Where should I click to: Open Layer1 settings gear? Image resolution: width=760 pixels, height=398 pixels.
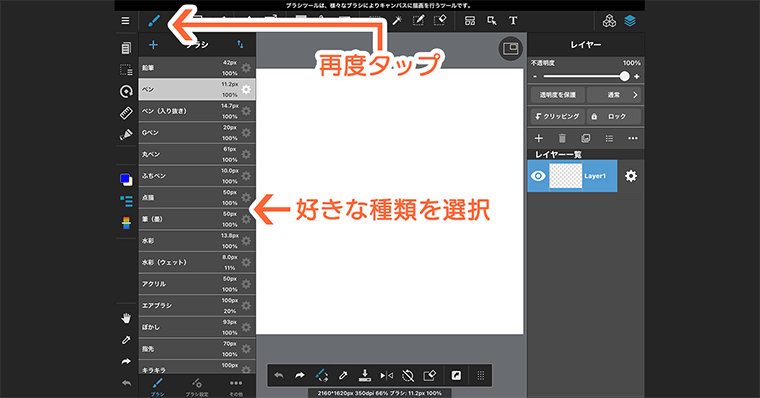[631, 176]
